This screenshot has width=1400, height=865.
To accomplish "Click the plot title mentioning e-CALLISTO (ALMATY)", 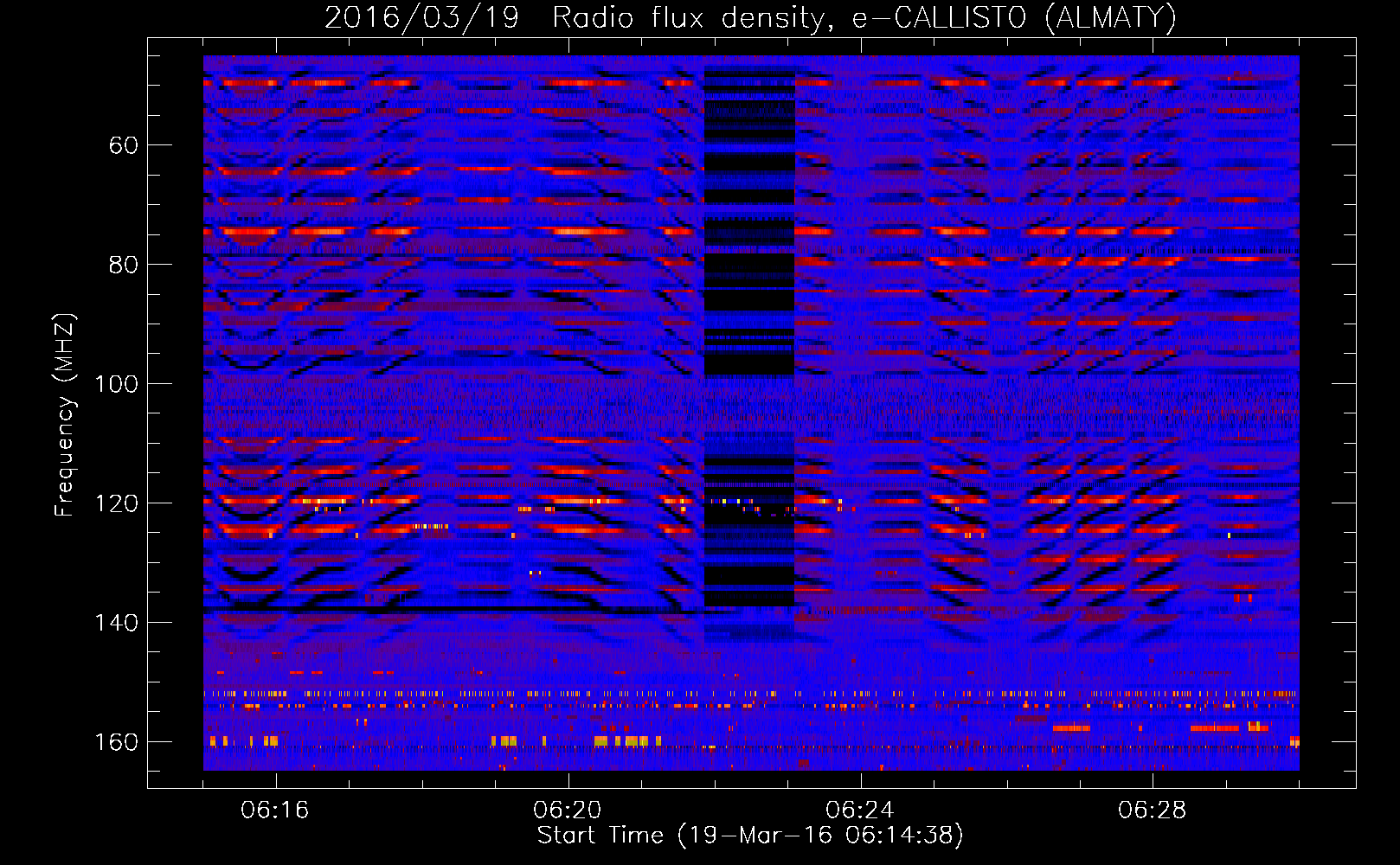I will (x=751, y=18).
